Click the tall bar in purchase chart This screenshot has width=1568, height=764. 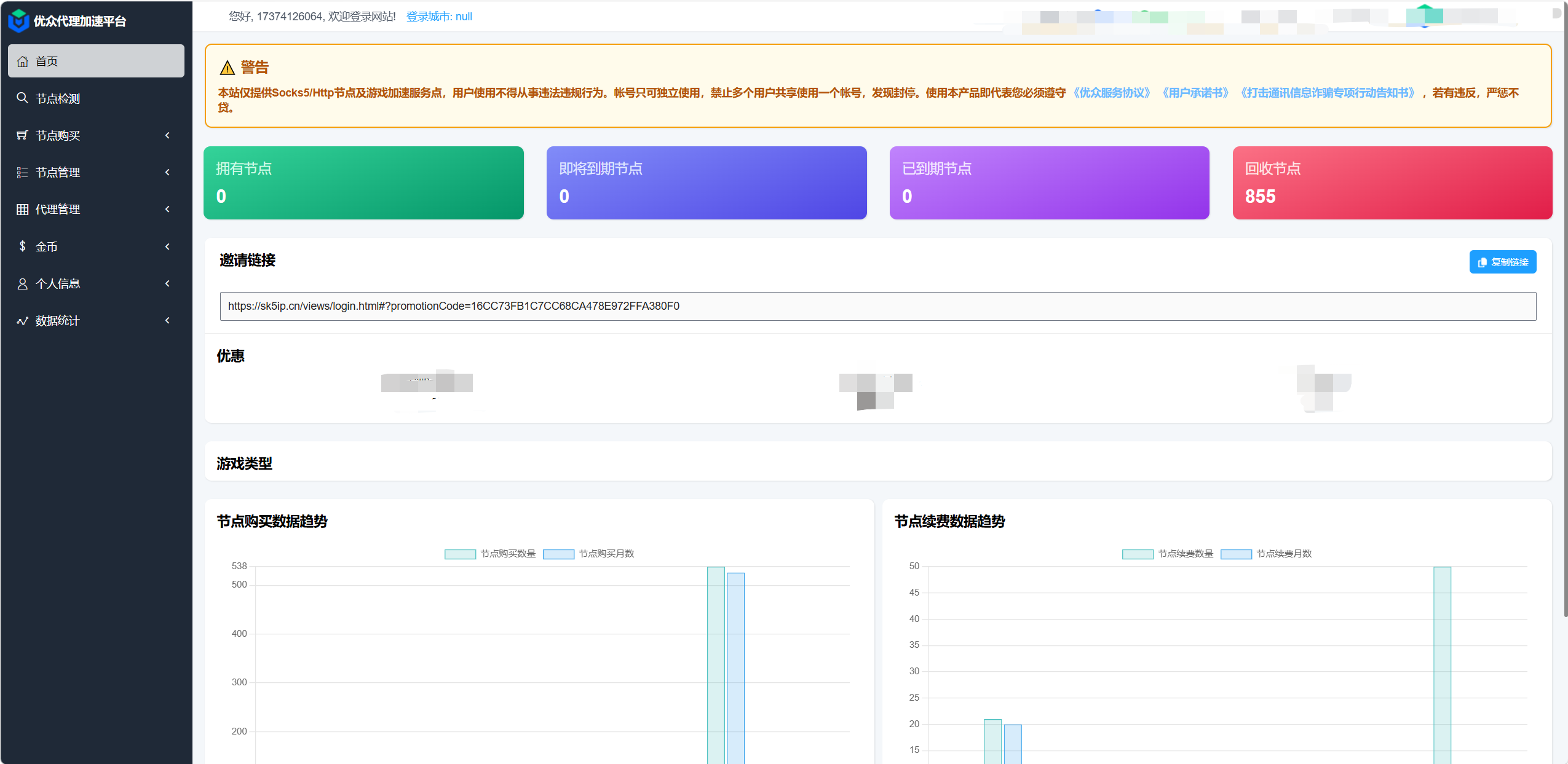[716, 665]
